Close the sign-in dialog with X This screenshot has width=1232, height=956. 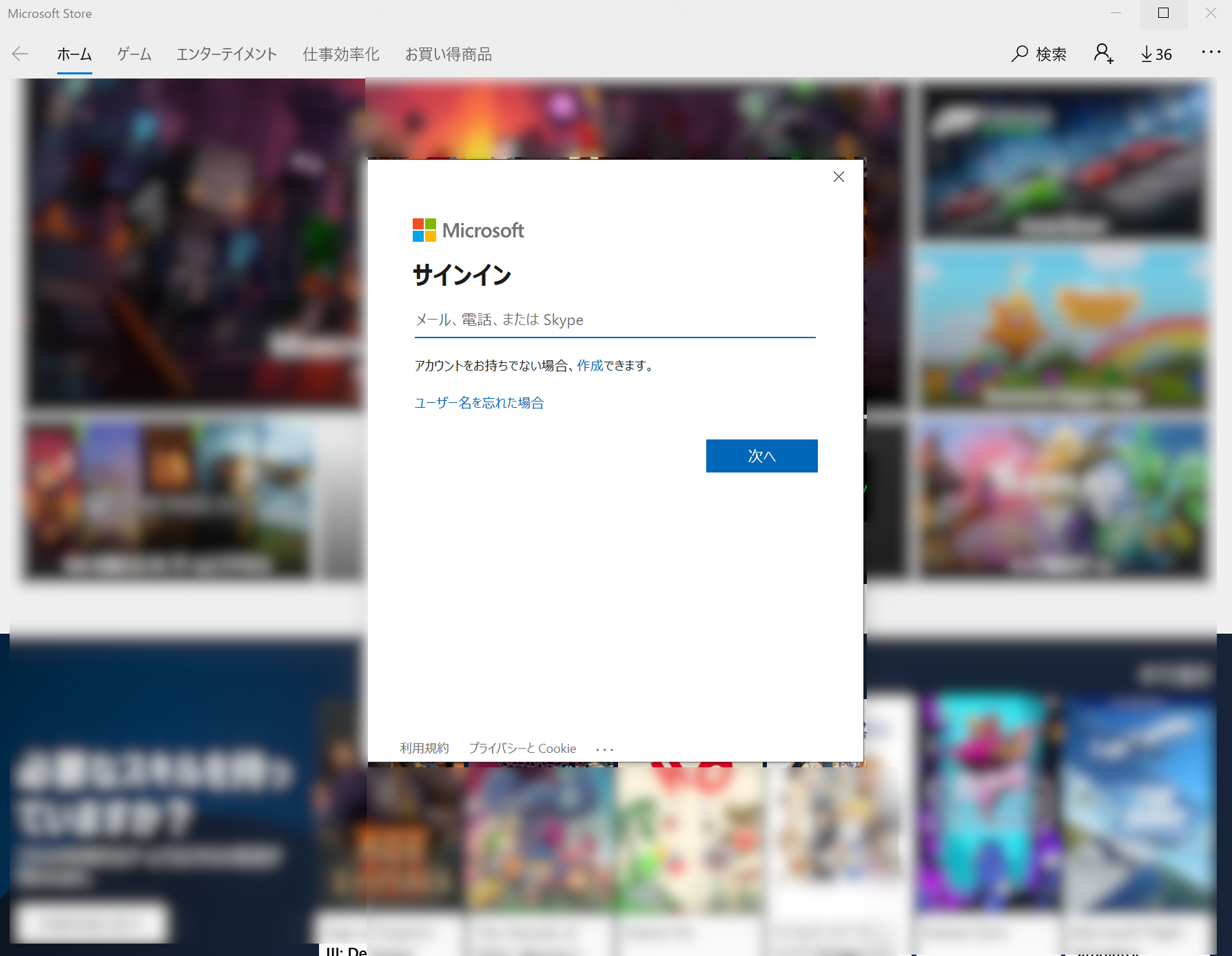[x=839, y=177]
